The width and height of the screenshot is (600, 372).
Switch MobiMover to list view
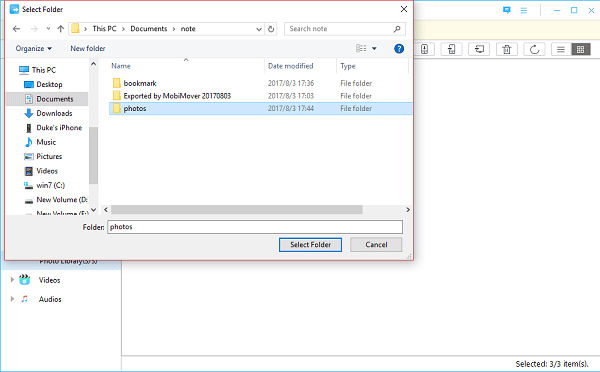(561, 49)
